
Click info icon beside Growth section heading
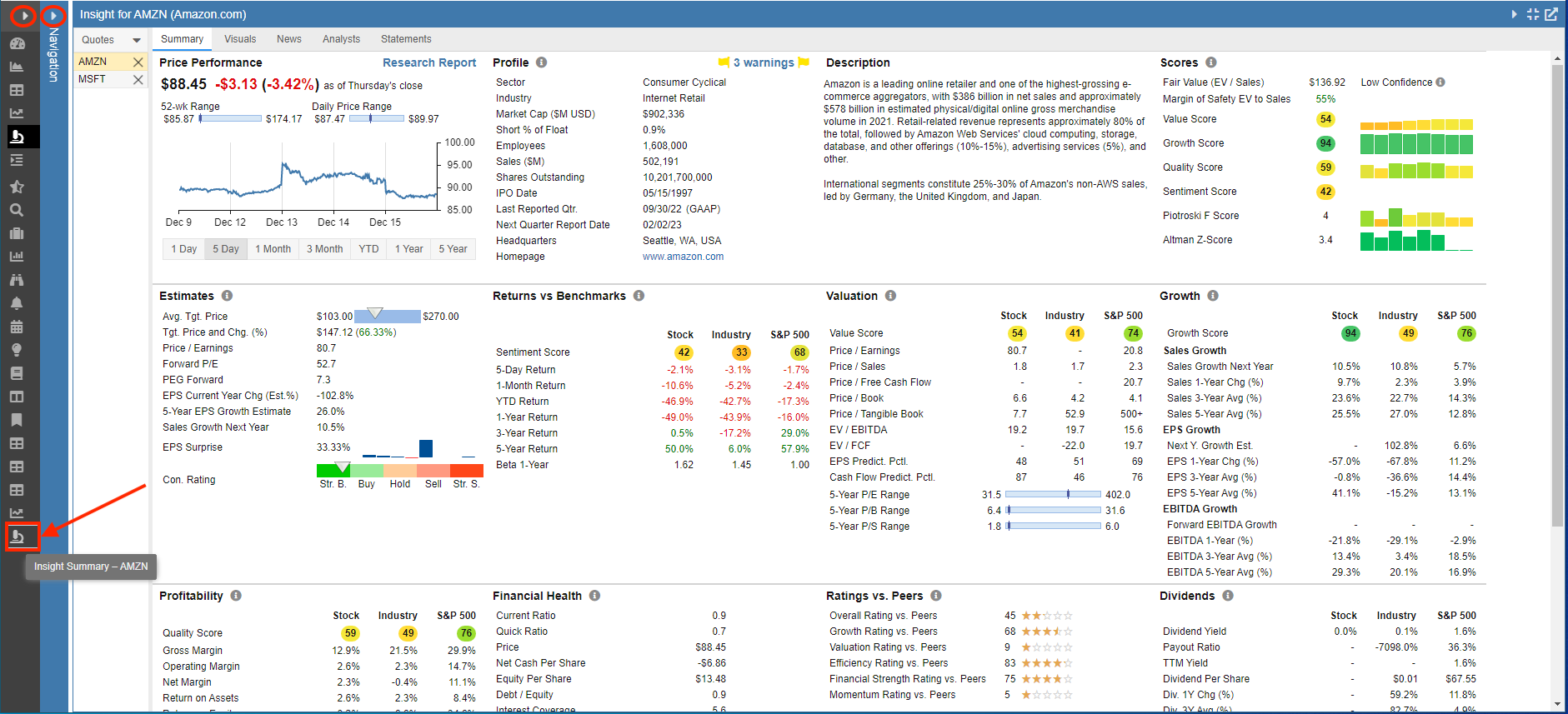[1213, 296]
